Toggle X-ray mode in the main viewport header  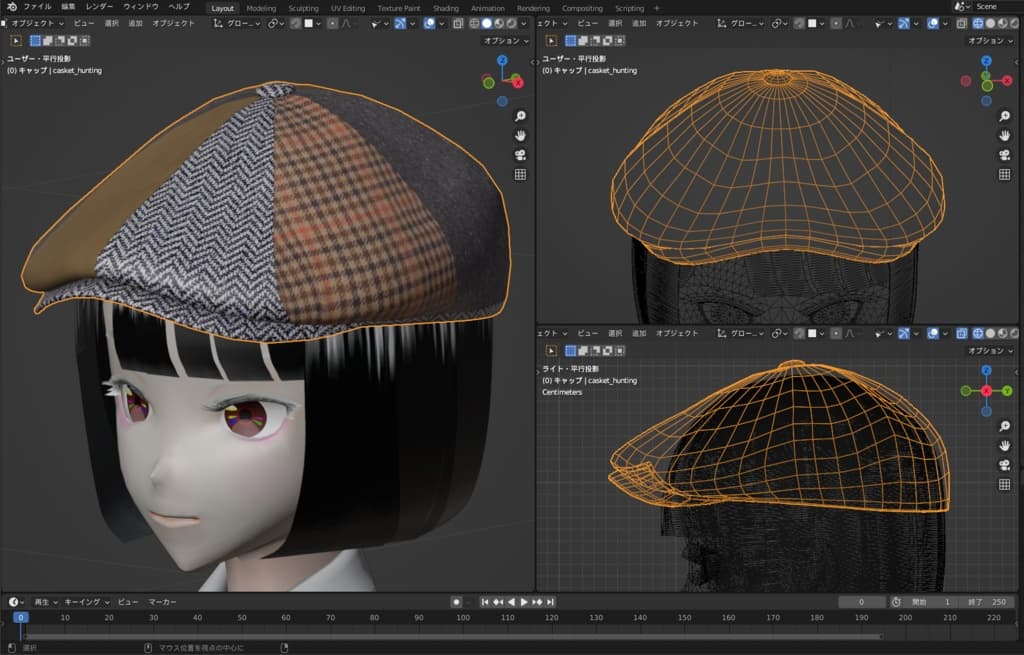[458, 23]
